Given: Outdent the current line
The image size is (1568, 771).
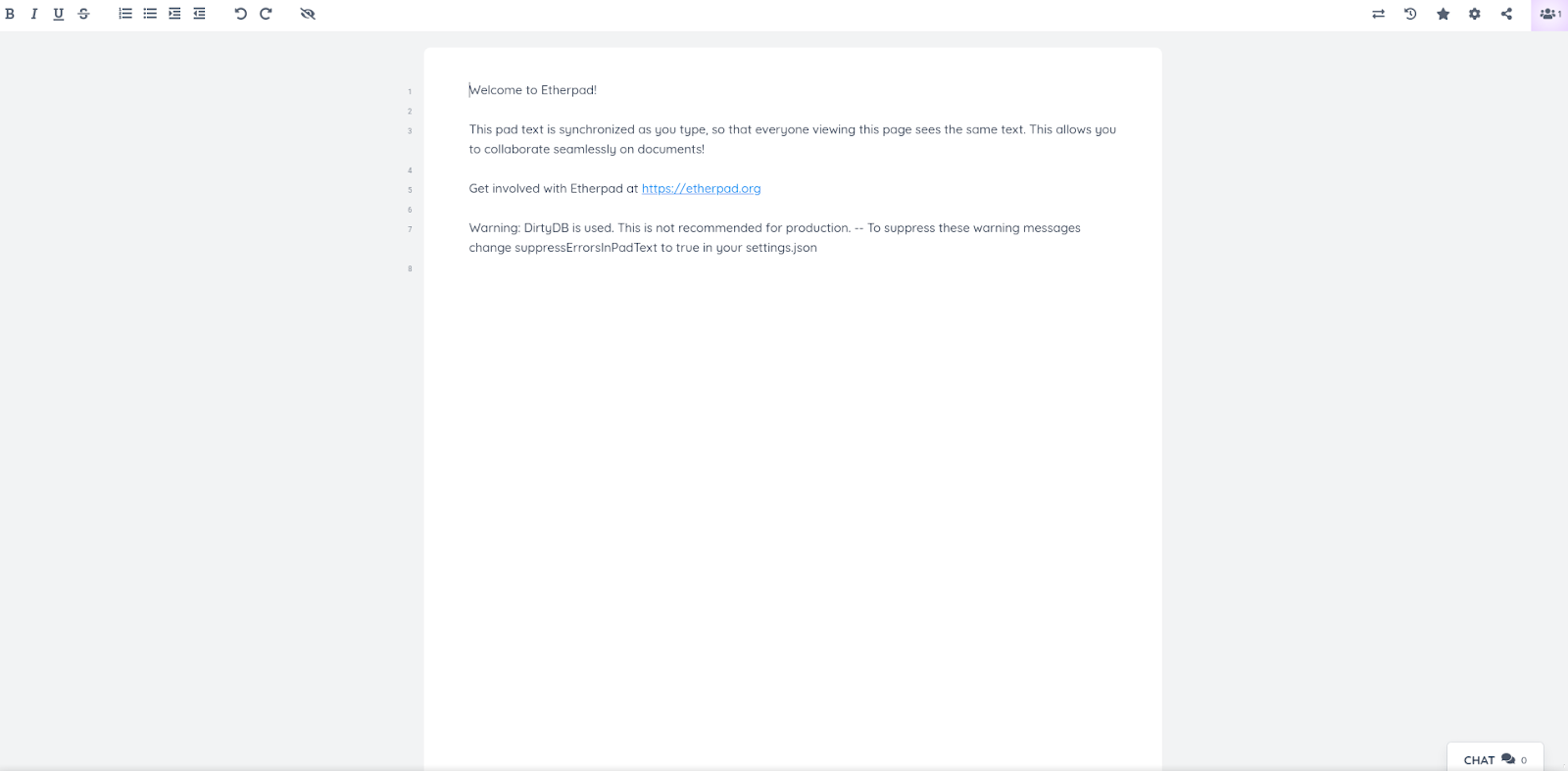Looking at the screenshot, I should [x=199, y=14].
